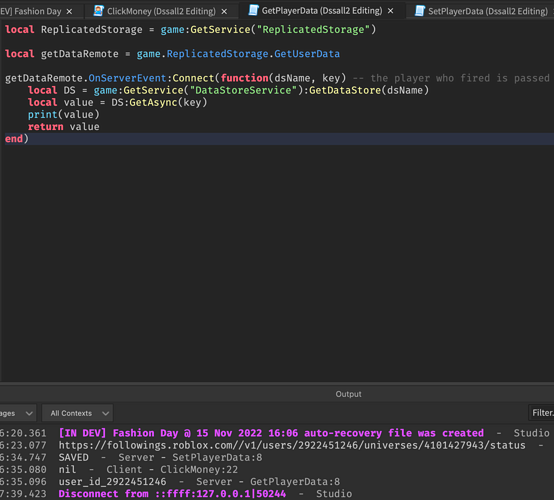Open the messages filter dropdown
The image size is (554, 500).
[17, 413]
